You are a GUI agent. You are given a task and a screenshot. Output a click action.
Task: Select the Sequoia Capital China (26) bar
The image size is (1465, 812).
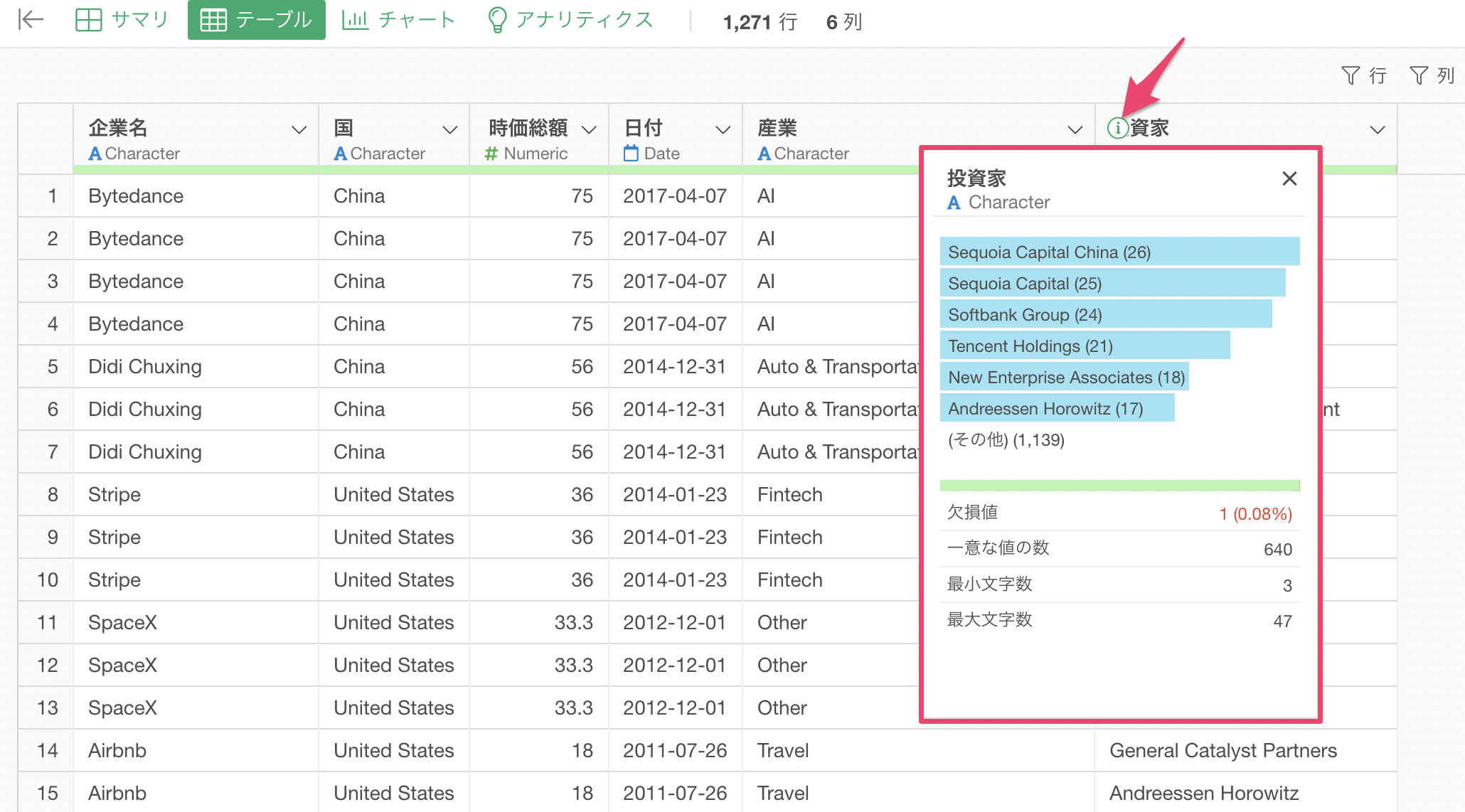(x=1119, y=252)
